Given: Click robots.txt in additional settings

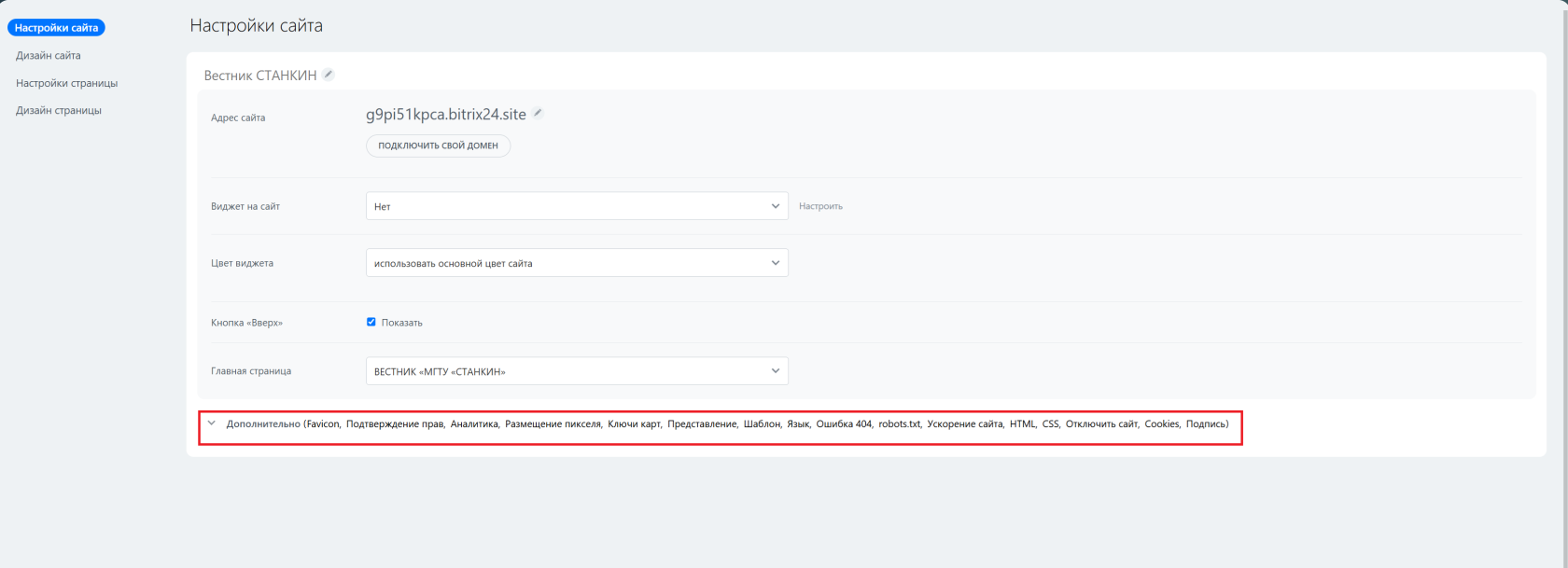Looking at the screenshot, I should pos(899,423).
